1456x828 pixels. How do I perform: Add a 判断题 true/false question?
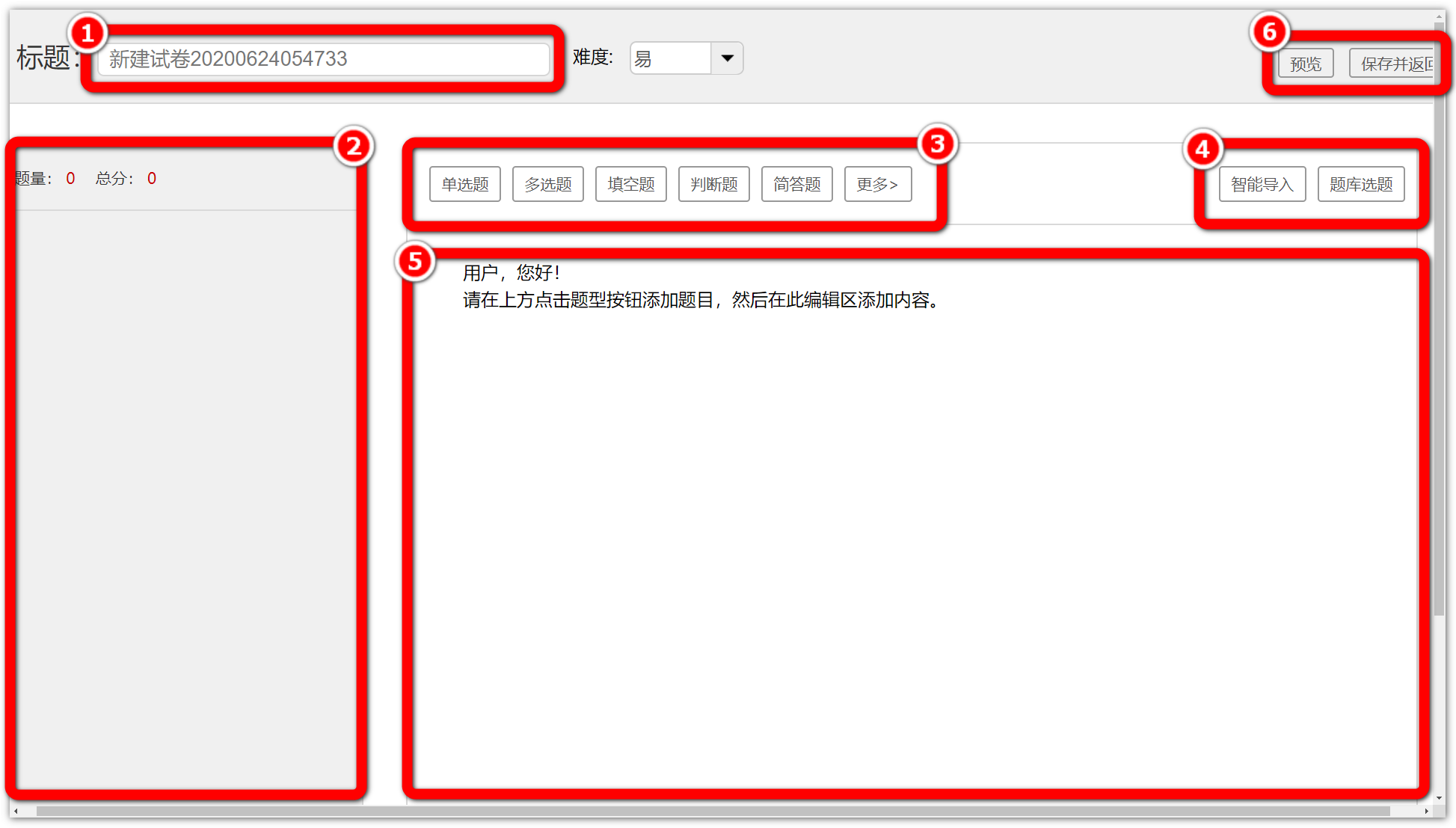(x=713, y=184)
